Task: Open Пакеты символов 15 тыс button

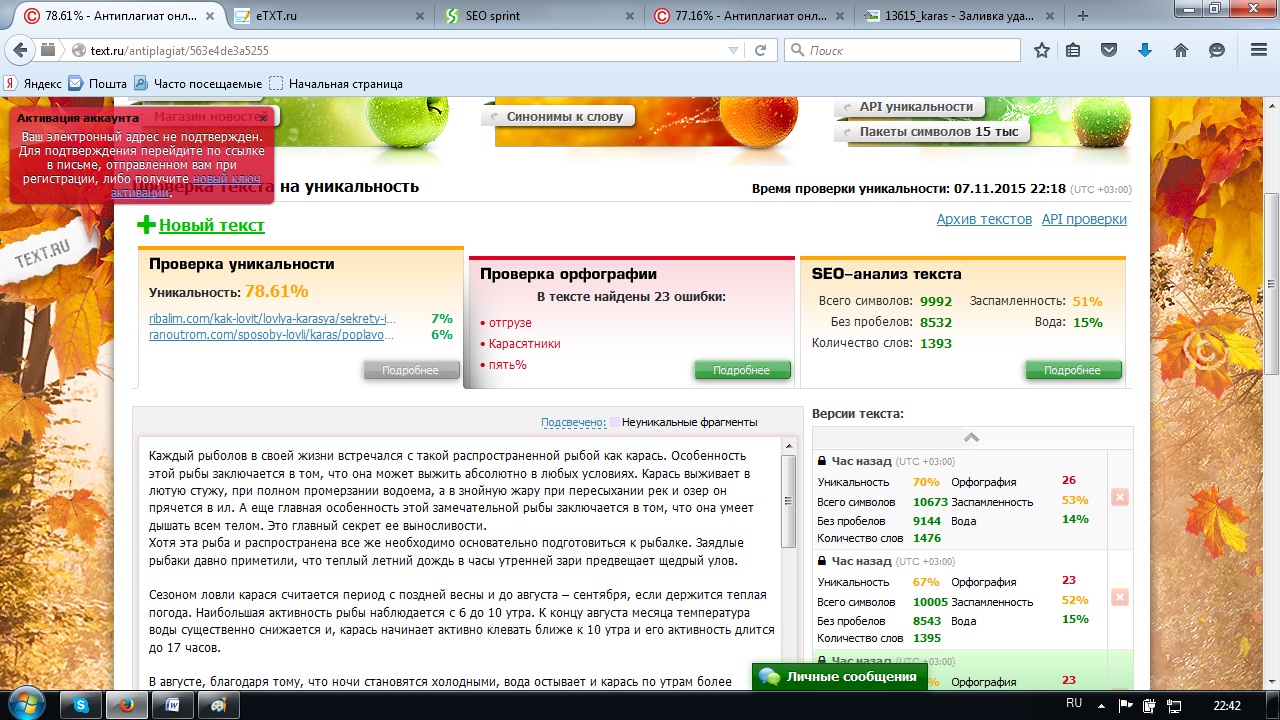Action: pos(931,131)
